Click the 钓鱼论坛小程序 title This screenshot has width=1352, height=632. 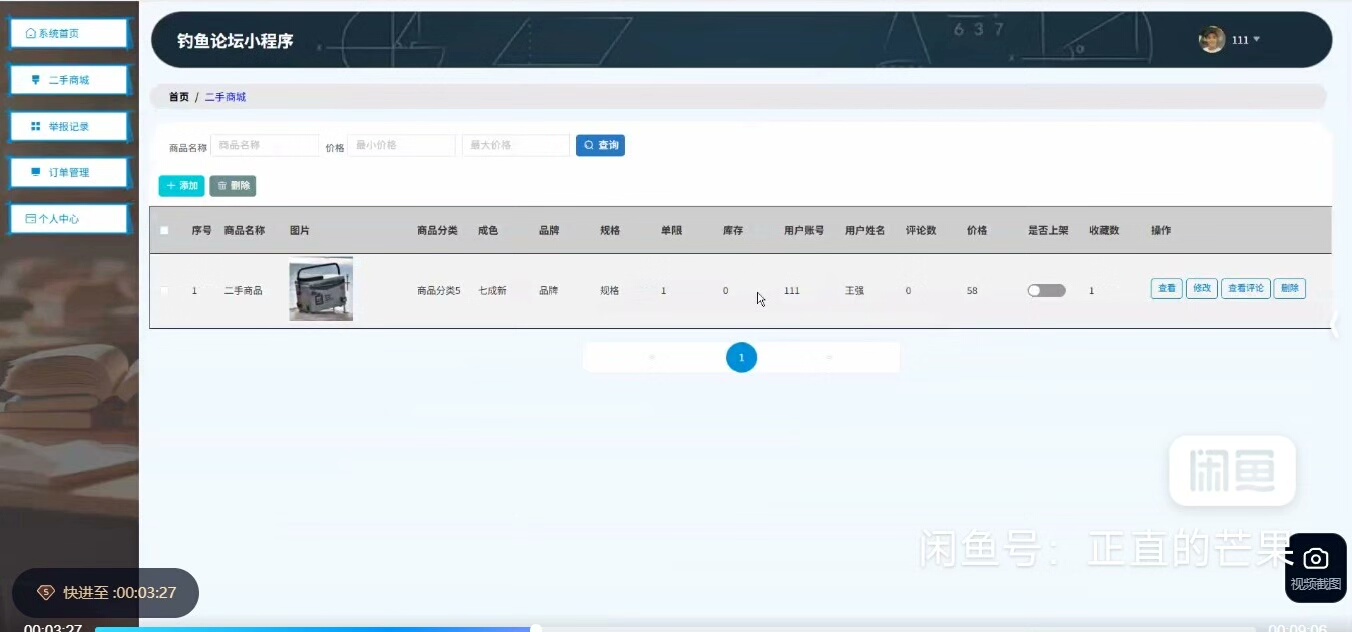click(235, 41)
